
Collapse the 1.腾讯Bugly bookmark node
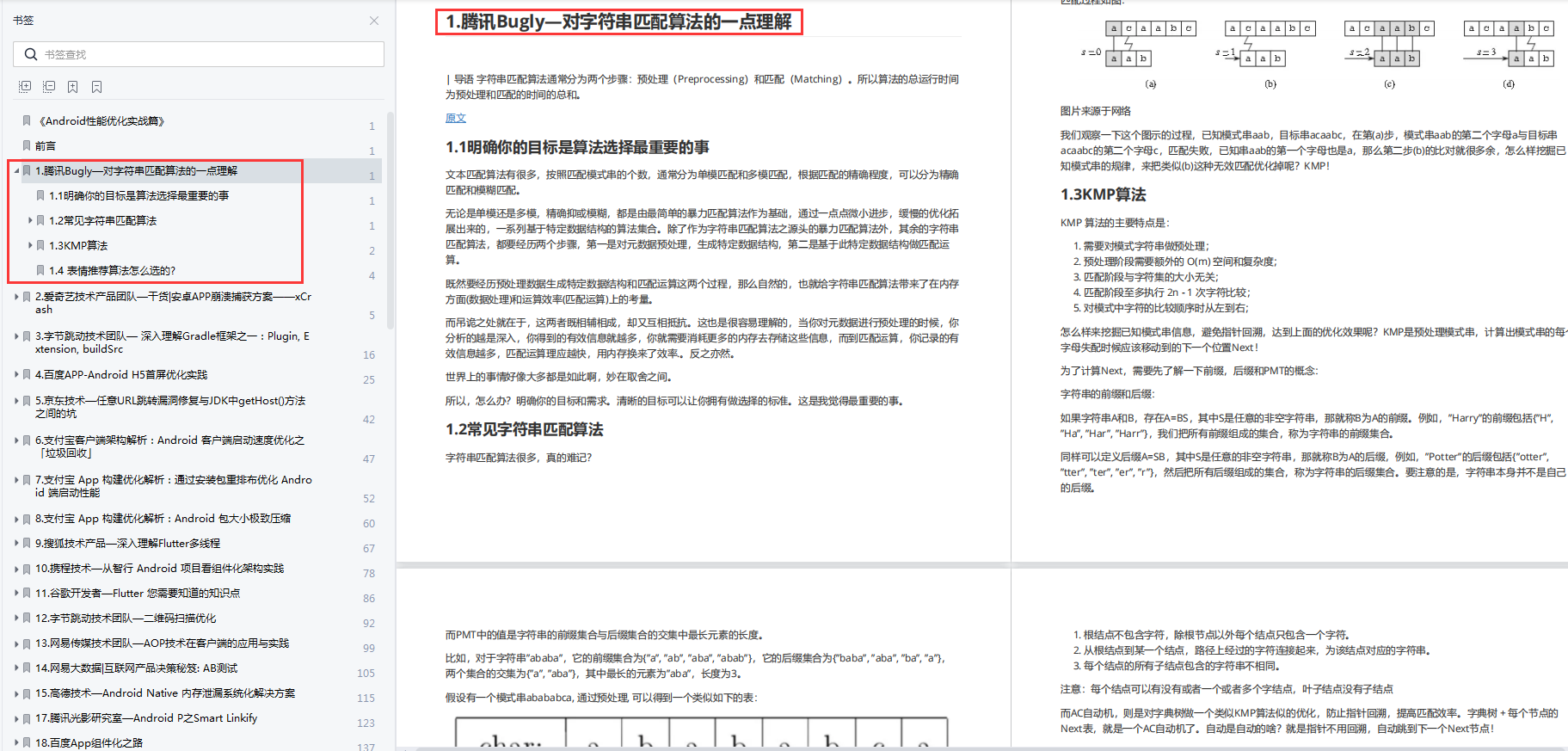click(16, 171)
